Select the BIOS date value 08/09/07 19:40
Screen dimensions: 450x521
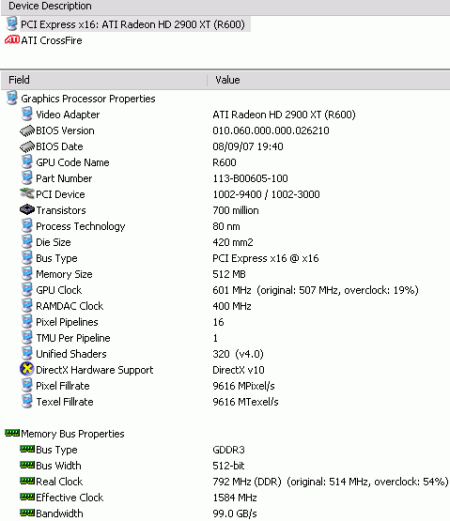coord(248,147)
